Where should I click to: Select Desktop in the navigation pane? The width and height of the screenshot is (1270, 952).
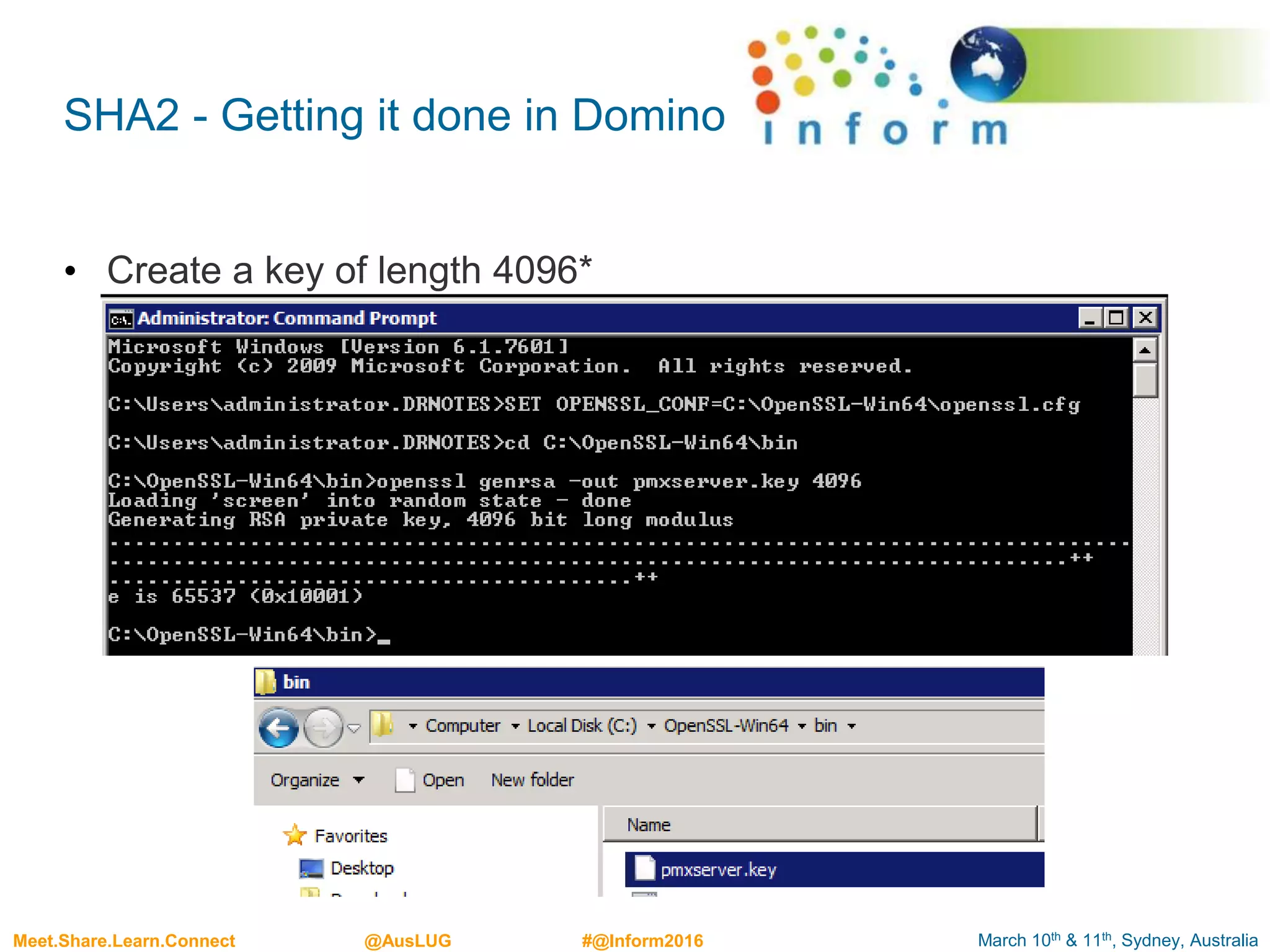tap(362, 868)
